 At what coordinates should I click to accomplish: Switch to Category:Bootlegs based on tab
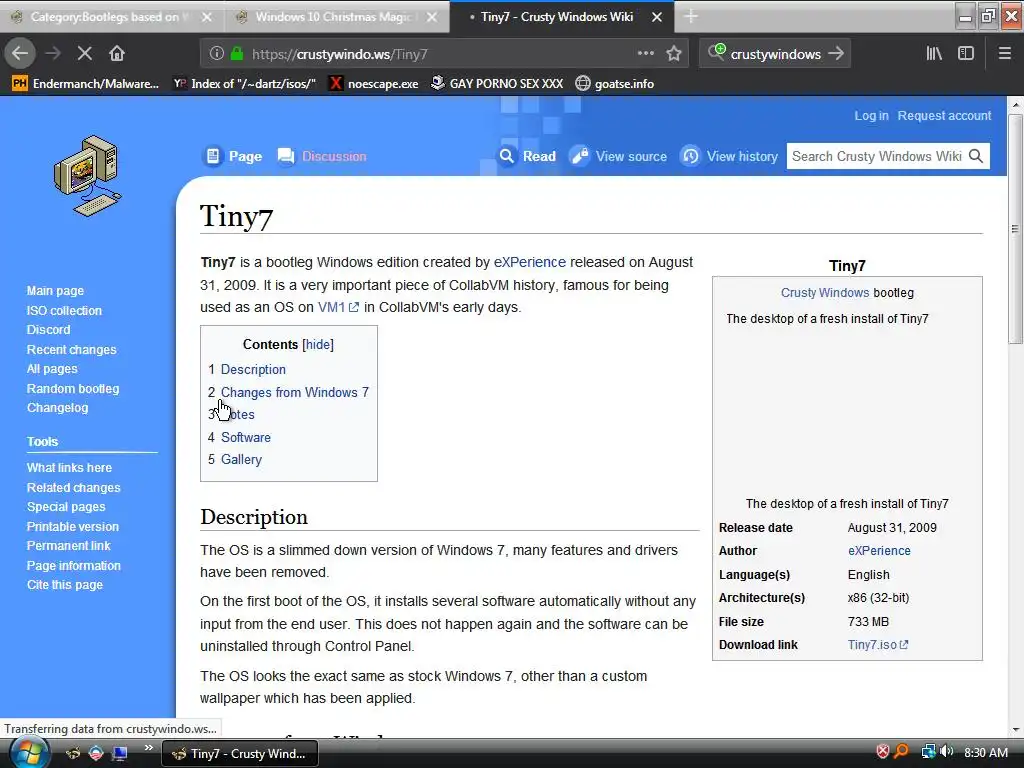(x=111, y=17)
